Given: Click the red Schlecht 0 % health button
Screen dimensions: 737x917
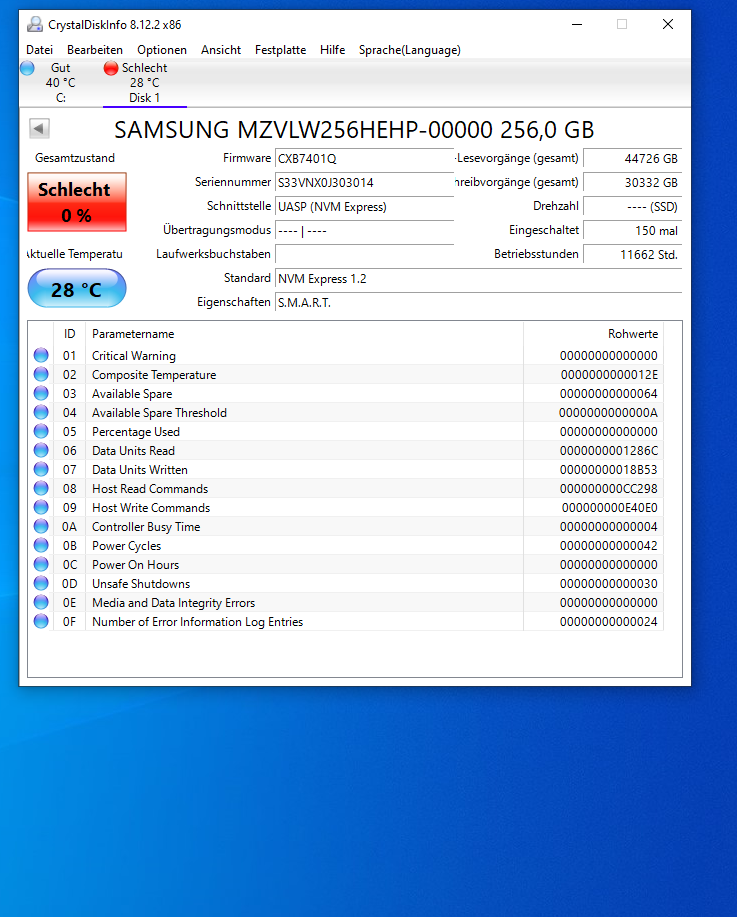Looking at the screenshot, I should click(x=77, y=202).
